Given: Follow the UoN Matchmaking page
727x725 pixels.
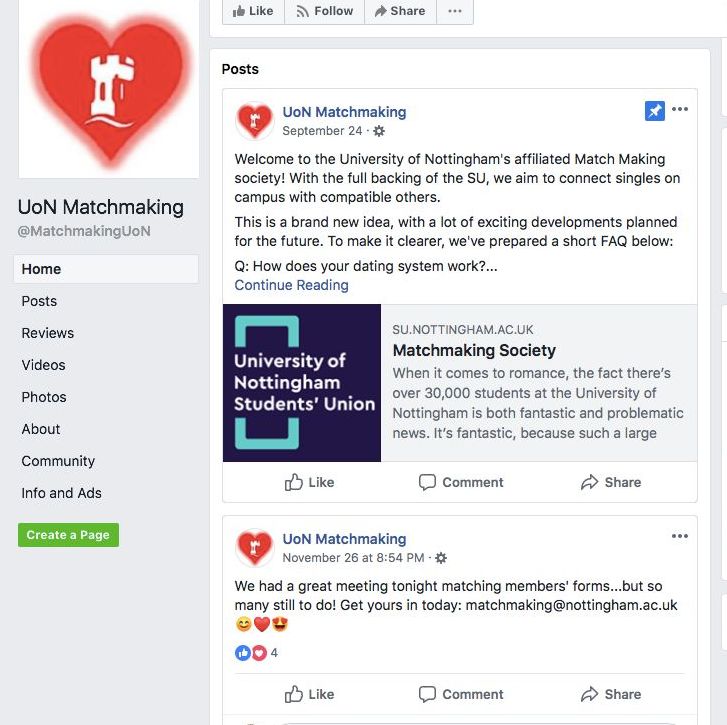Looking at the screenshot, I should [x=324, y=11].
